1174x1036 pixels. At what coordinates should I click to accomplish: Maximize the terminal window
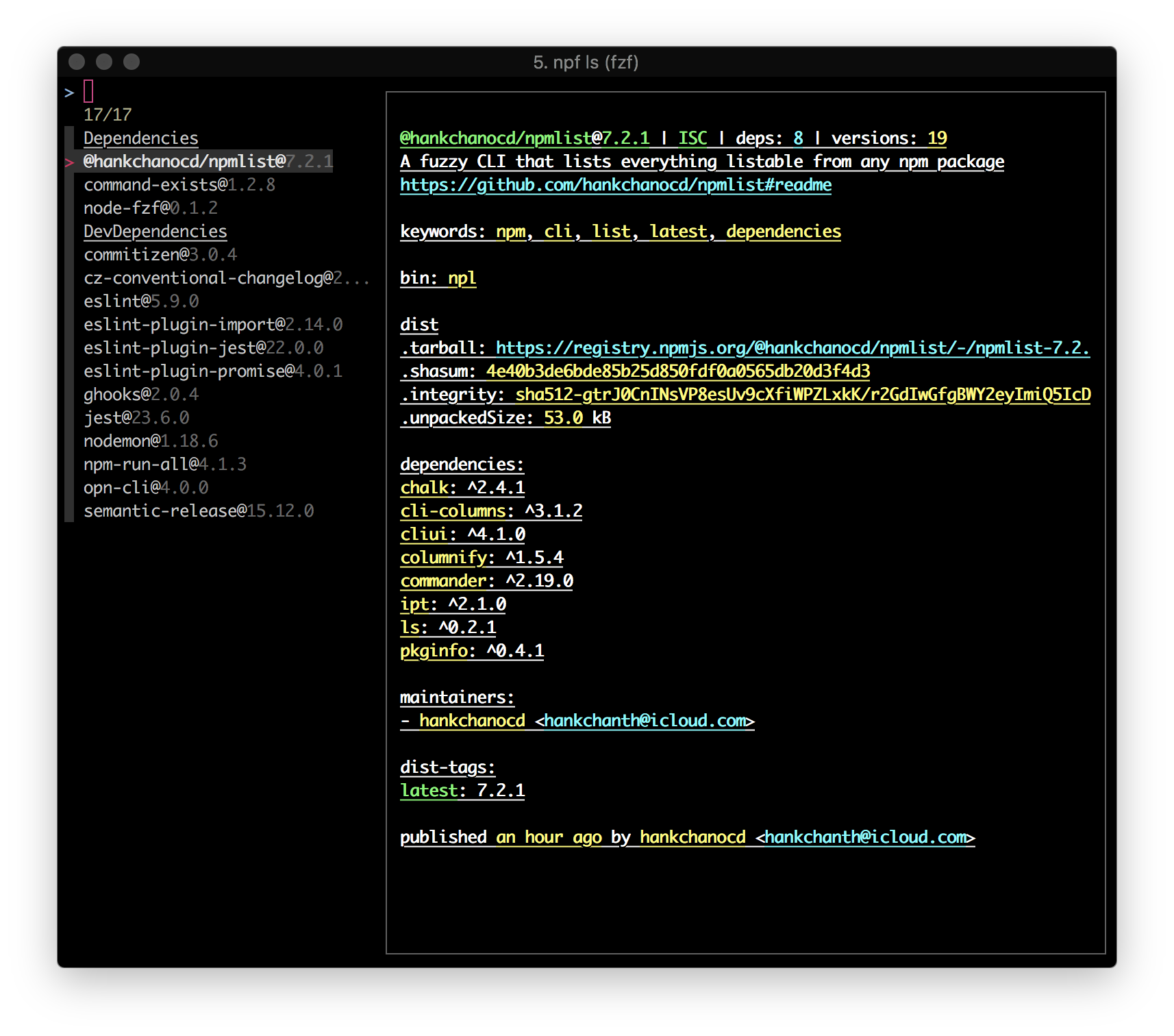(132, 62)
